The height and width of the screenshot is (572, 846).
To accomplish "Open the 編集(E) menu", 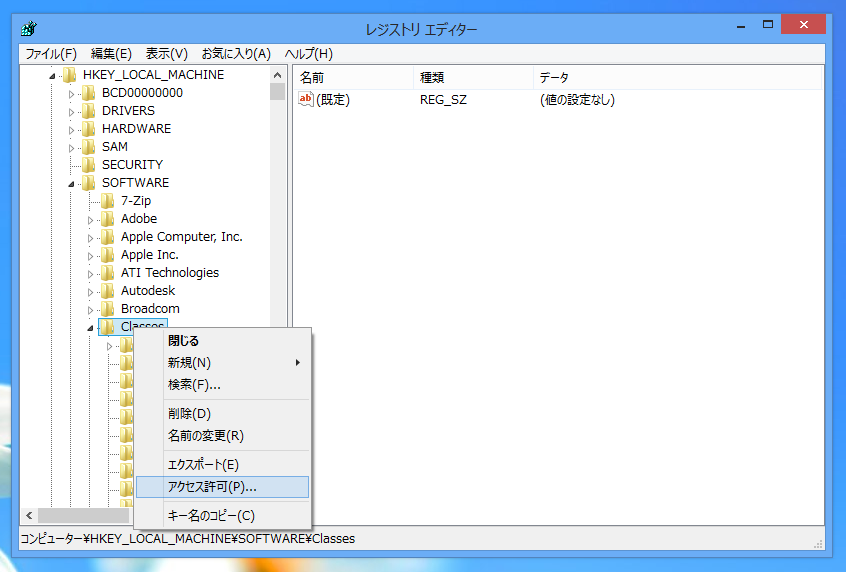I will click(x=111, y=54).
